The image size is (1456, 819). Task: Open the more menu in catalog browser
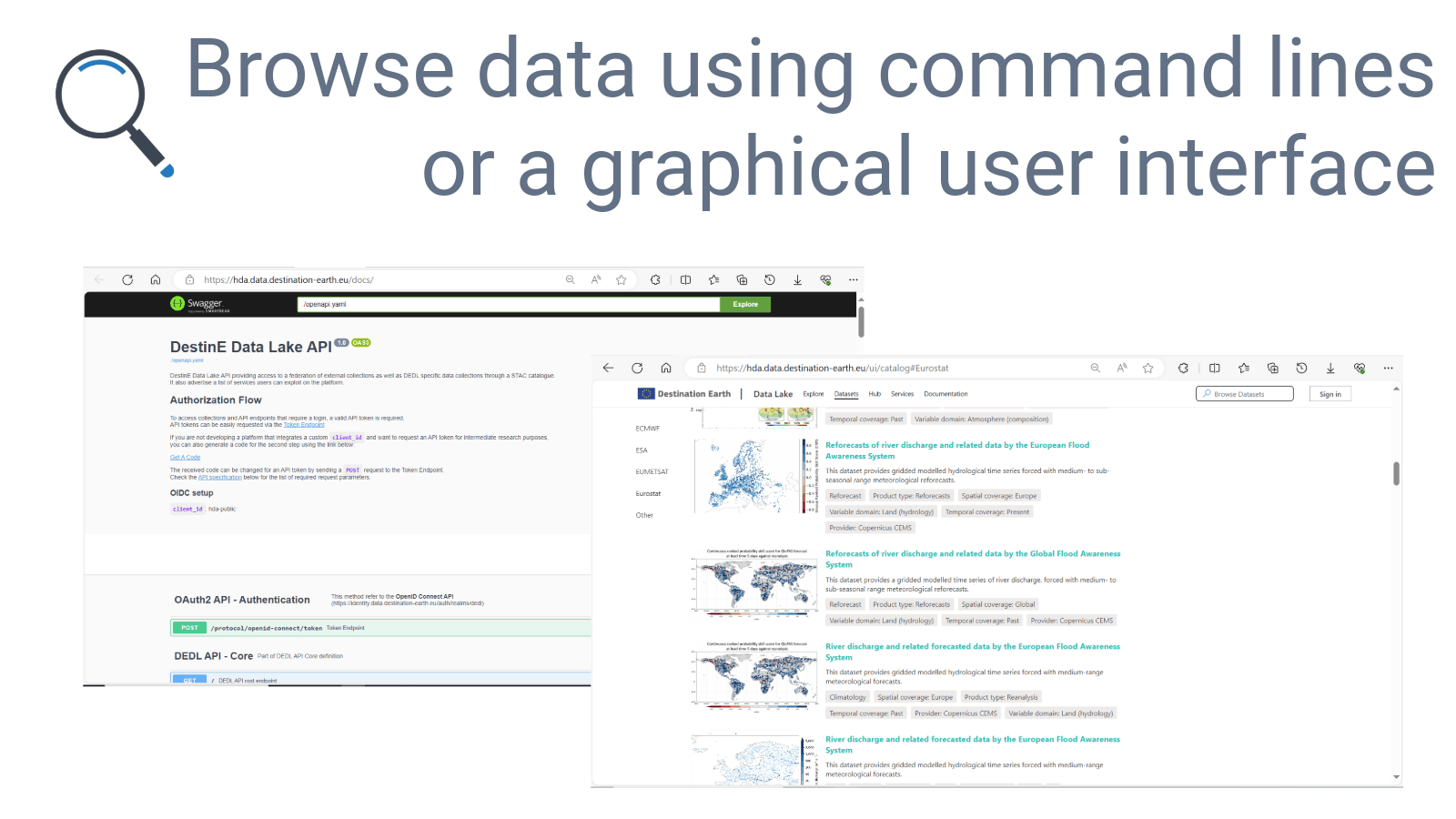(1388, 369)
